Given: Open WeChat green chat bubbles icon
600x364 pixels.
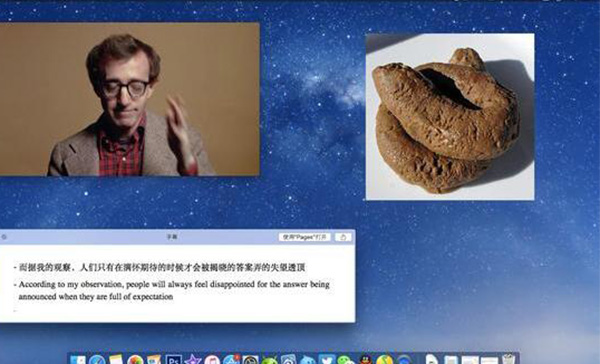Looking at the screenshot, I should tap(346, 360).
